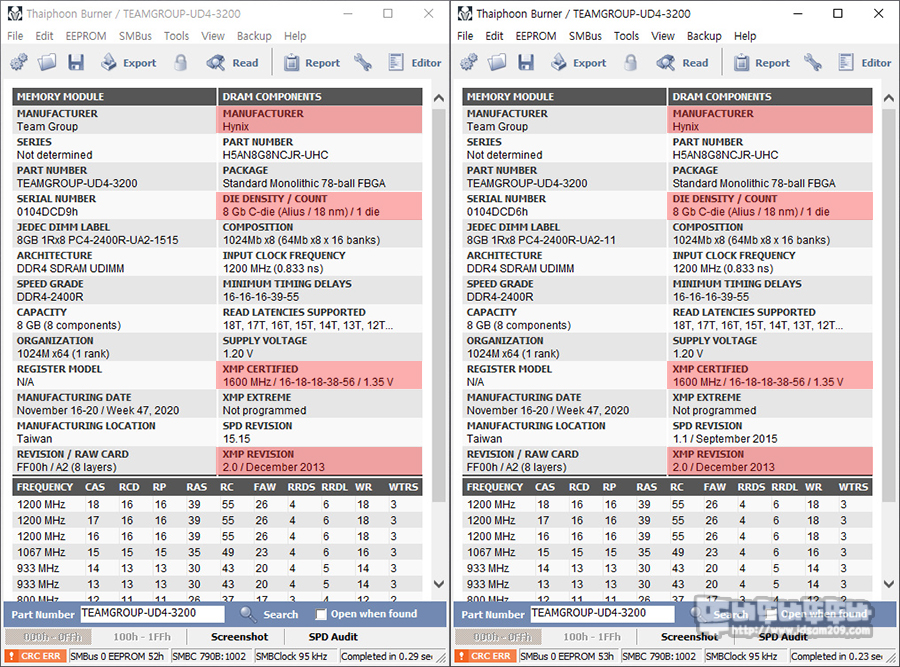The image size is (900, 667).
Task: Click Read icon in left window toolbar
Action: coord(216,62)
